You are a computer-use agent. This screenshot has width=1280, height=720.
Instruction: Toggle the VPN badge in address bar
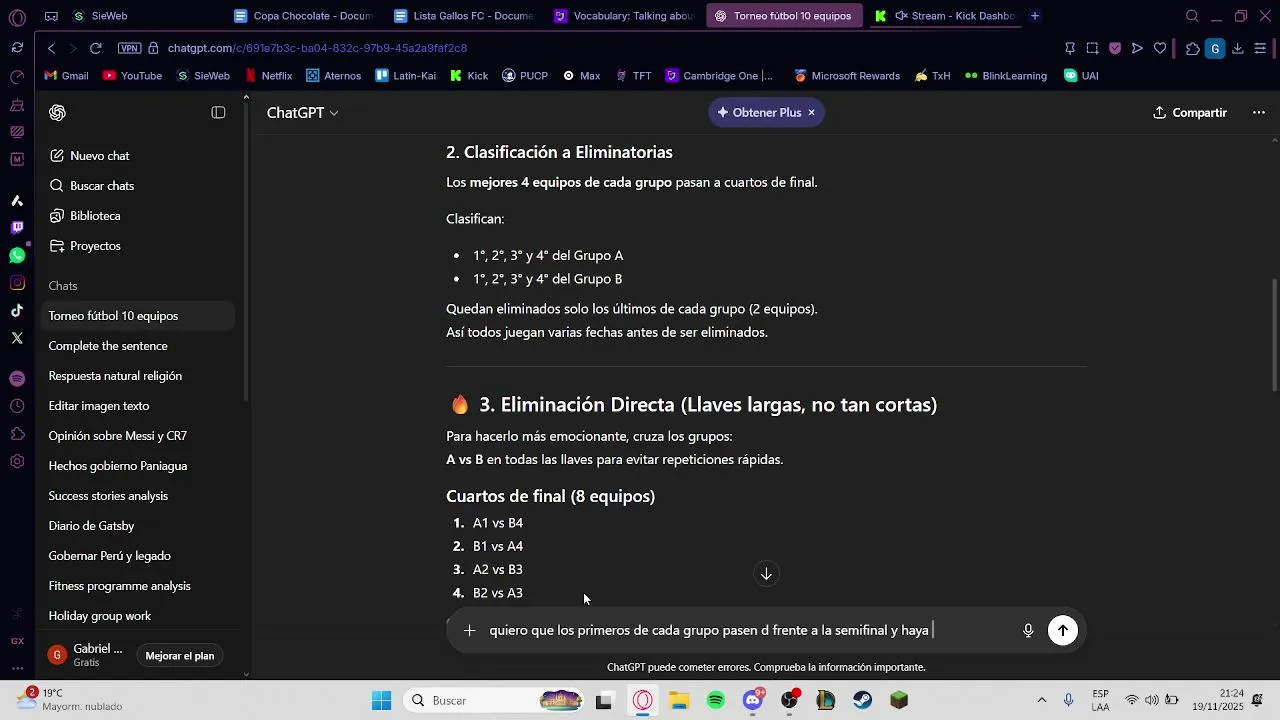click(x=129, y=48)
